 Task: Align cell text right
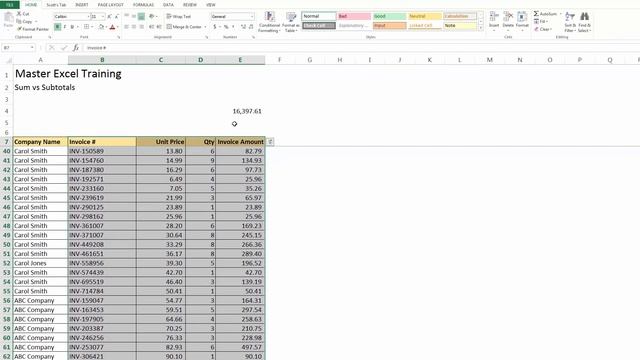141,27
